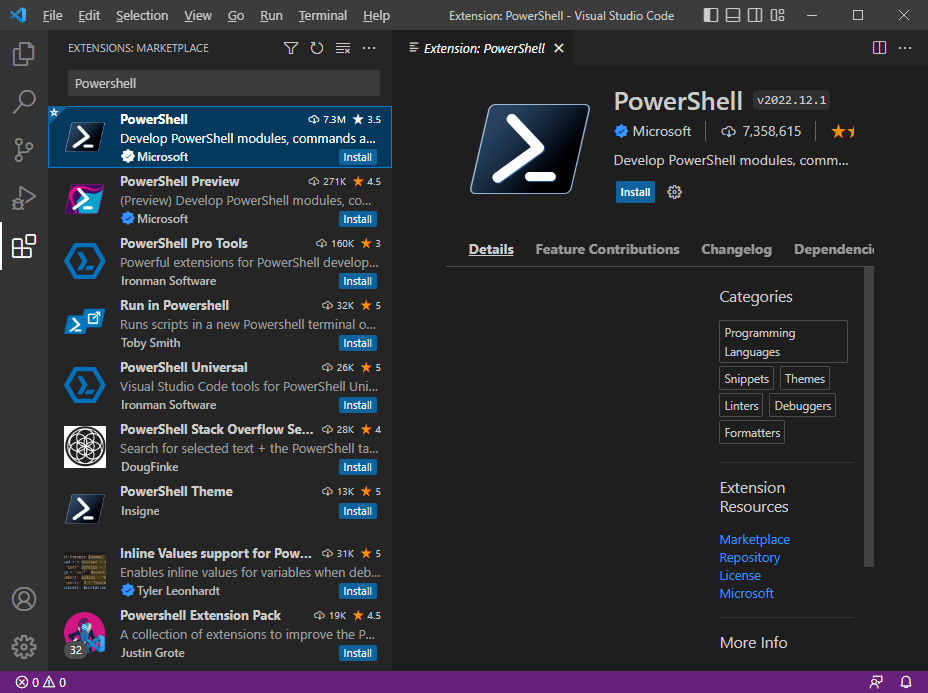Refresh the extensions list

pyautogui.click(x=317, y=47)
